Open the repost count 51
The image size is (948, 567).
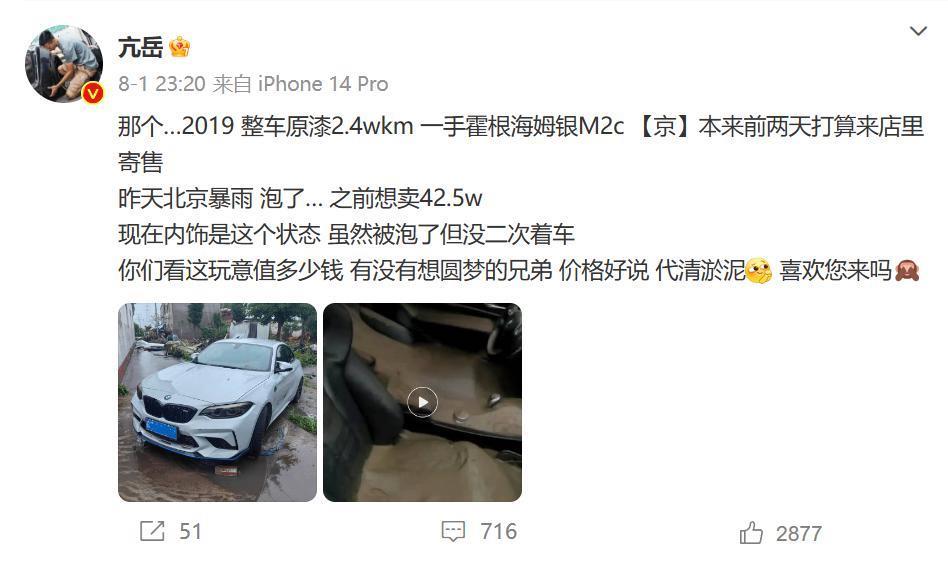(190, 531)
